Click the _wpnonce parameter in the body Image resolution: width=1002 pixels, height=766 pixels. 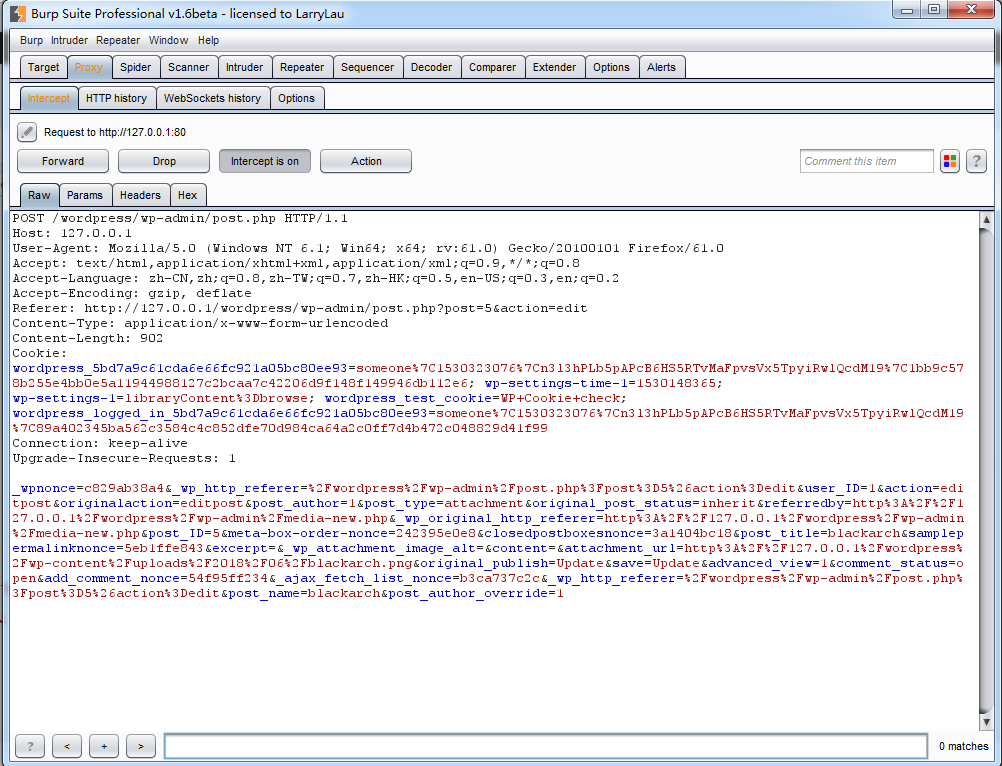pyautogui.click(x=44, y=489)
